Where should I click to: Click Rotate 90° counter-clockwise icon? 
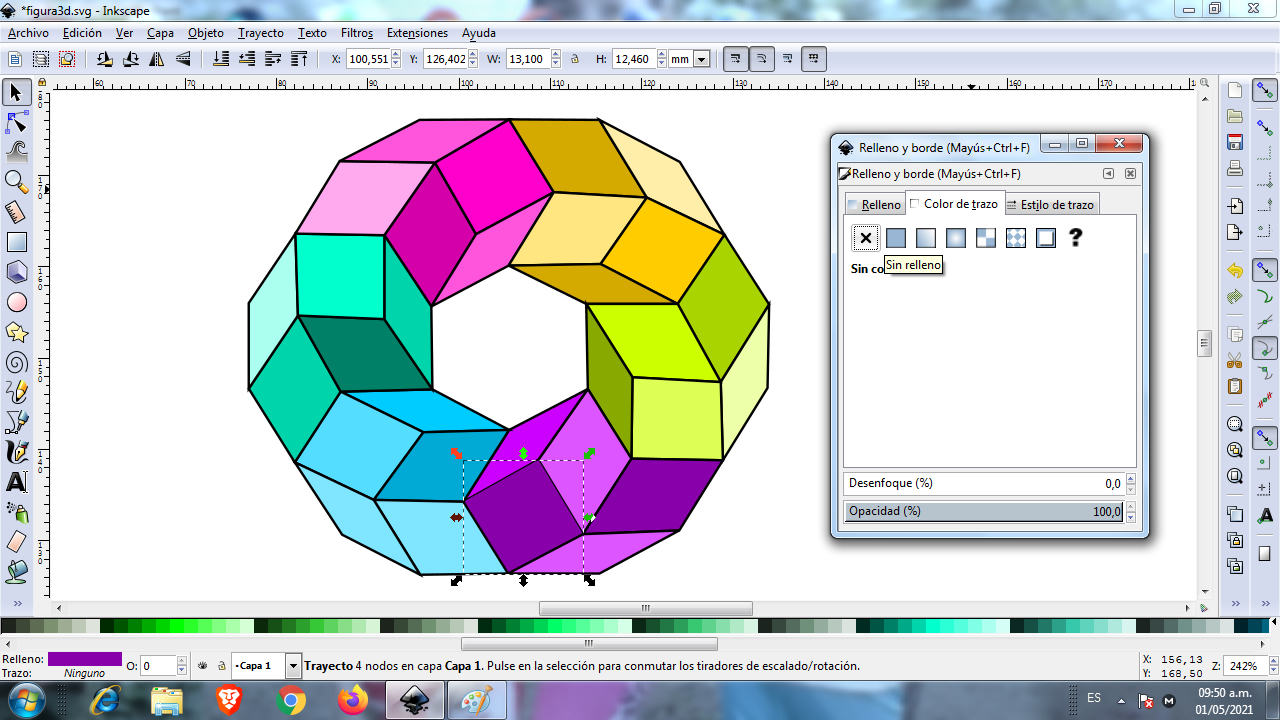pos(104,60)
